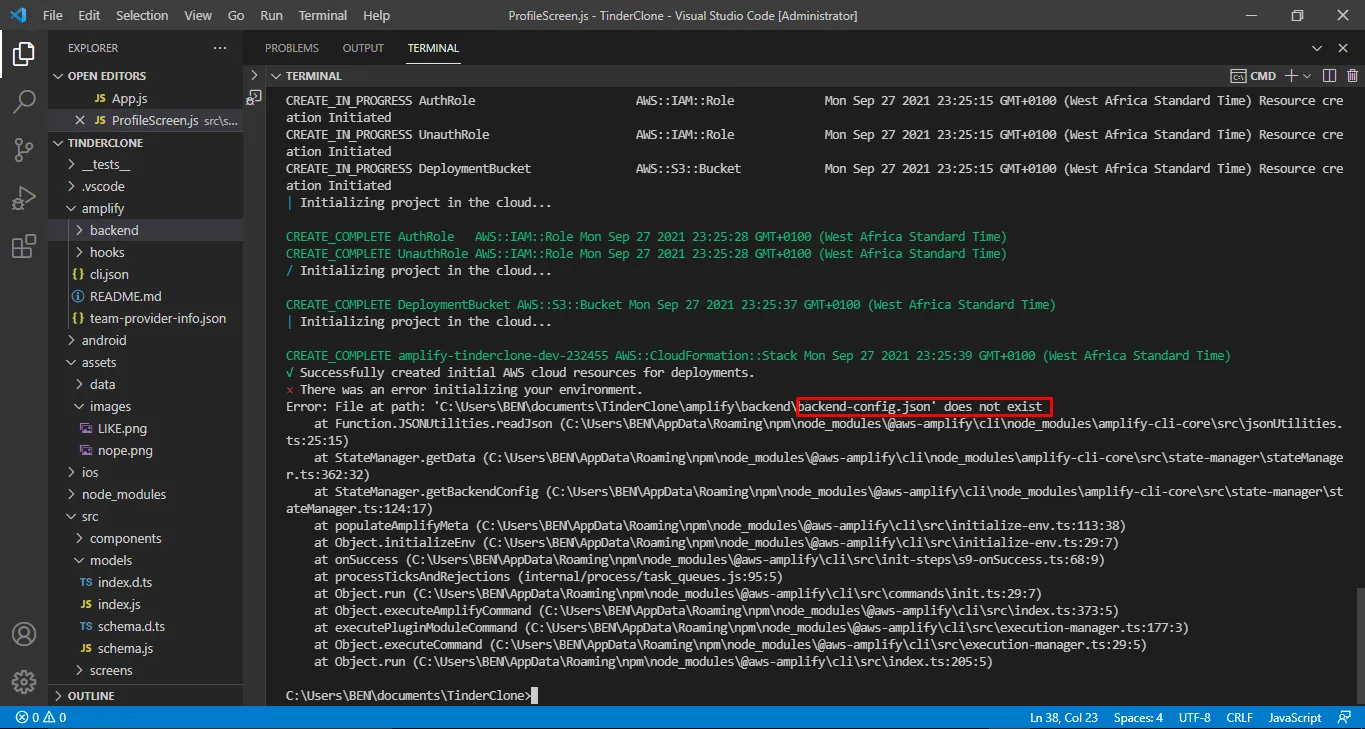Collapse the src folder
1365x729 pixels.
point(146,516)
